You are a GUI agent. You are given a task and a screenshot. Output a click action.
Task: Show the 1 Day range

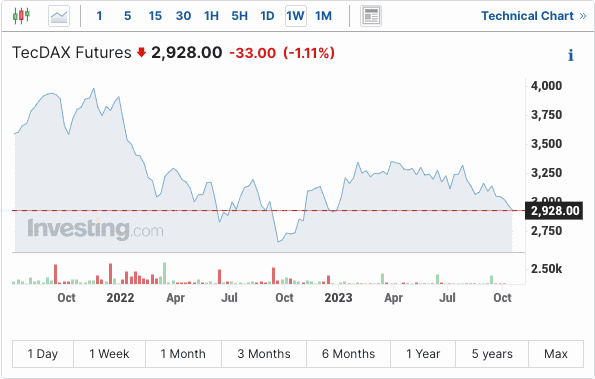pos(43,354)
